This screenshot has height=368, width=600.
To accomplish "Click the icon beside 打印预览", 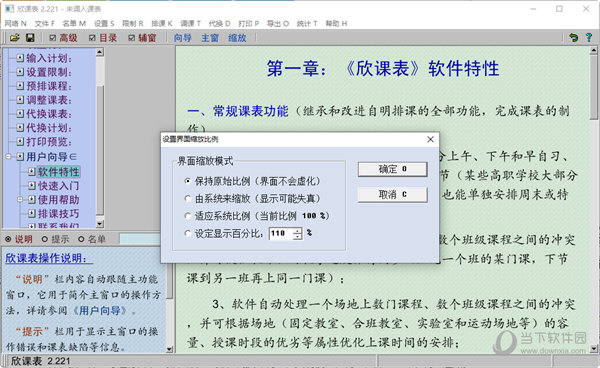I will point(20,142).
